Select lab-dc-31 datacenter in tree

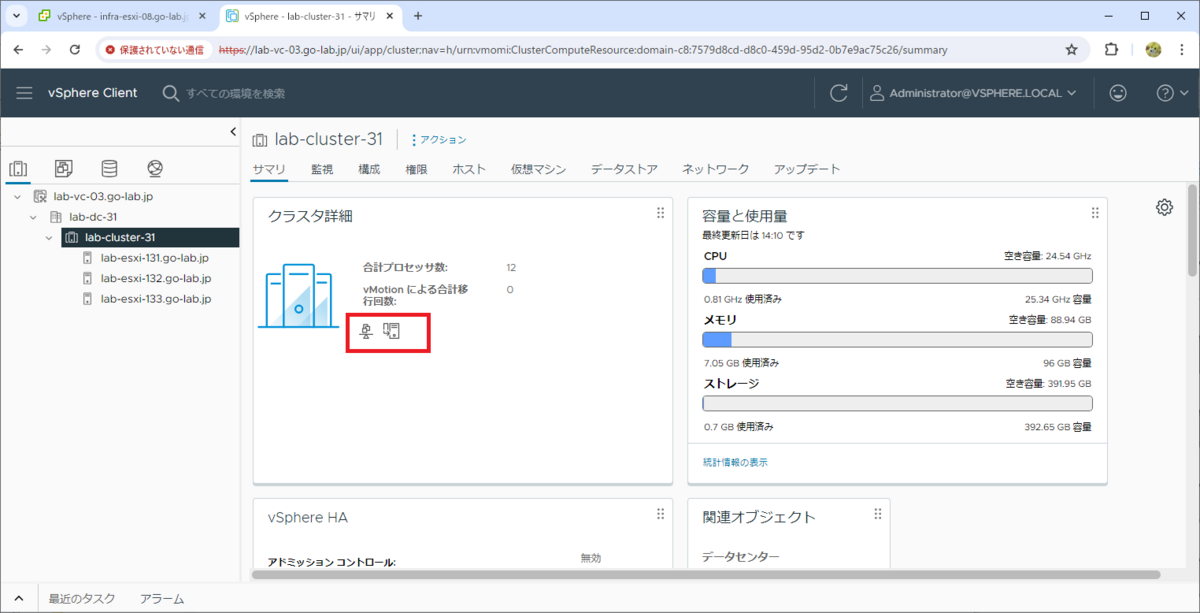click(x=93, y=217)
